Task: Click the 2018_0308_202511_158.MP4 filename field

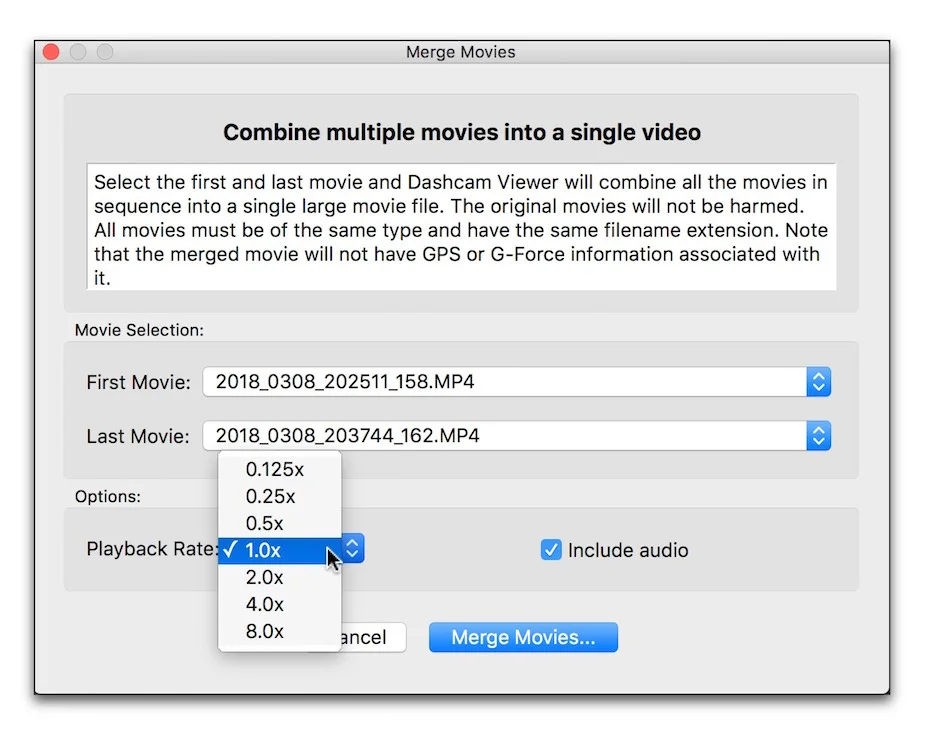Action: 450,381
